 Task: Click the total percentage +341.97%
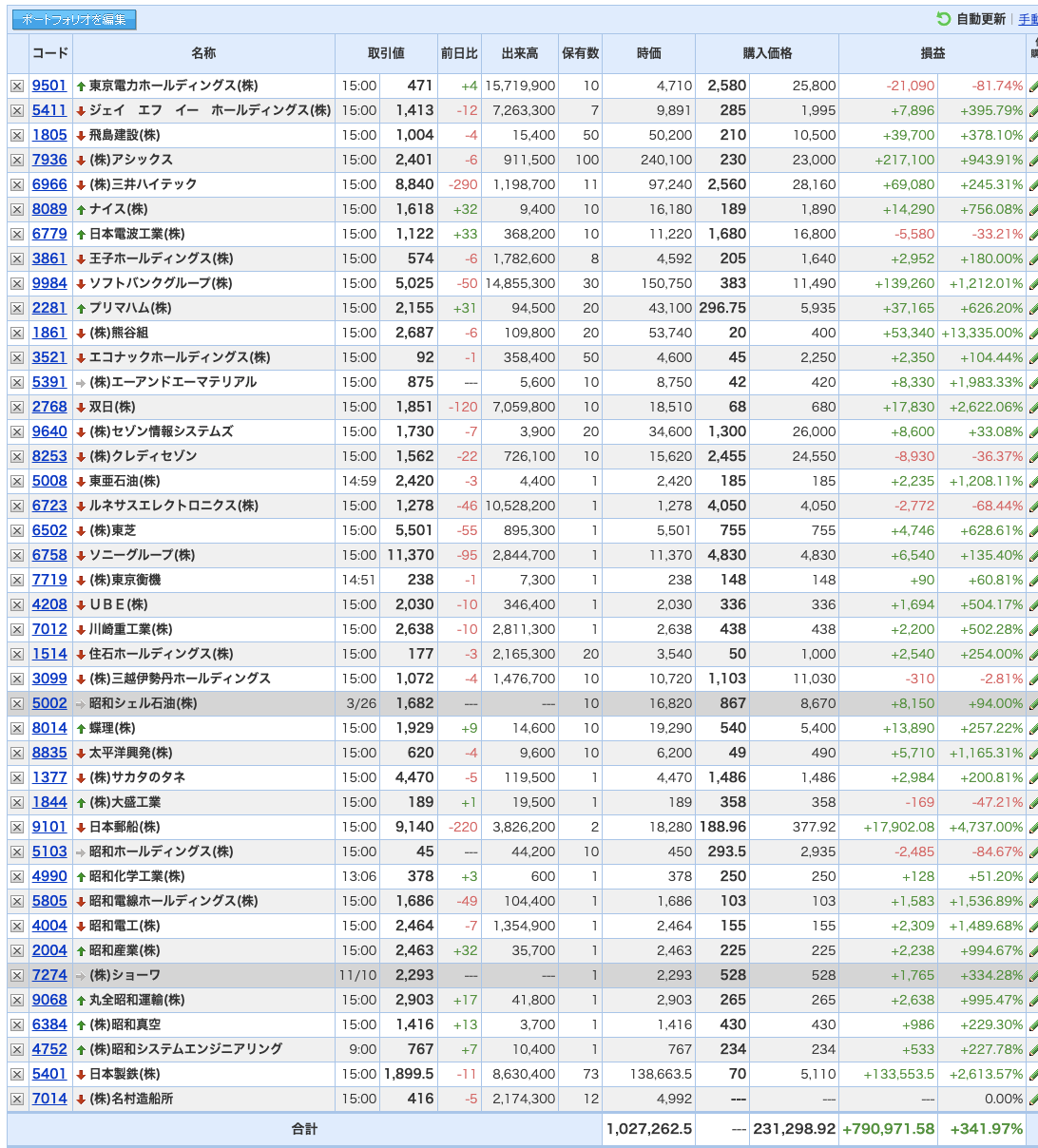[x=985, y=1129]
